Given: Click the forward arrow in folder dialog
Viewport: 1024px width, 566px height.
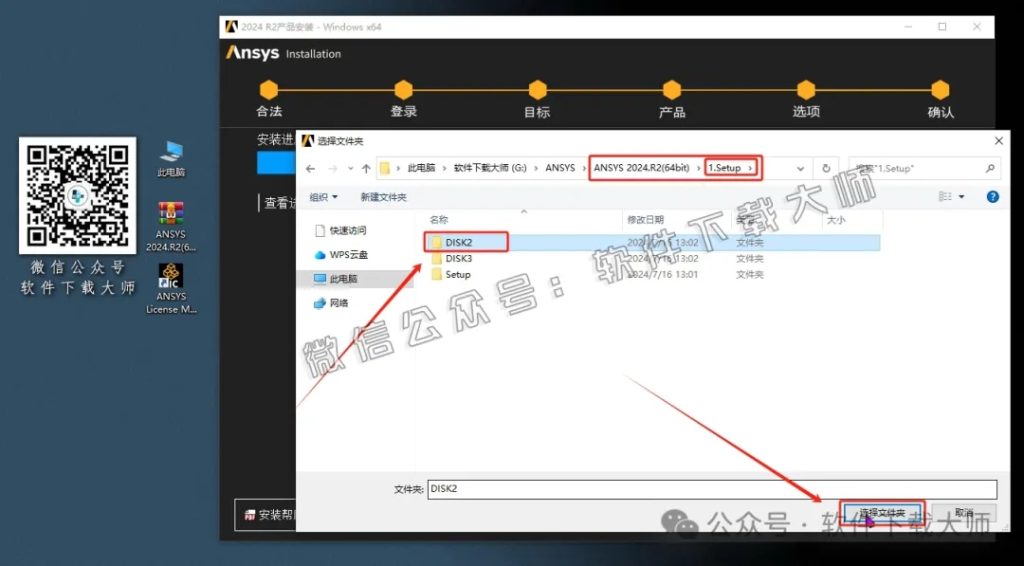Looking at the screenshot, I should pos(332,168).
